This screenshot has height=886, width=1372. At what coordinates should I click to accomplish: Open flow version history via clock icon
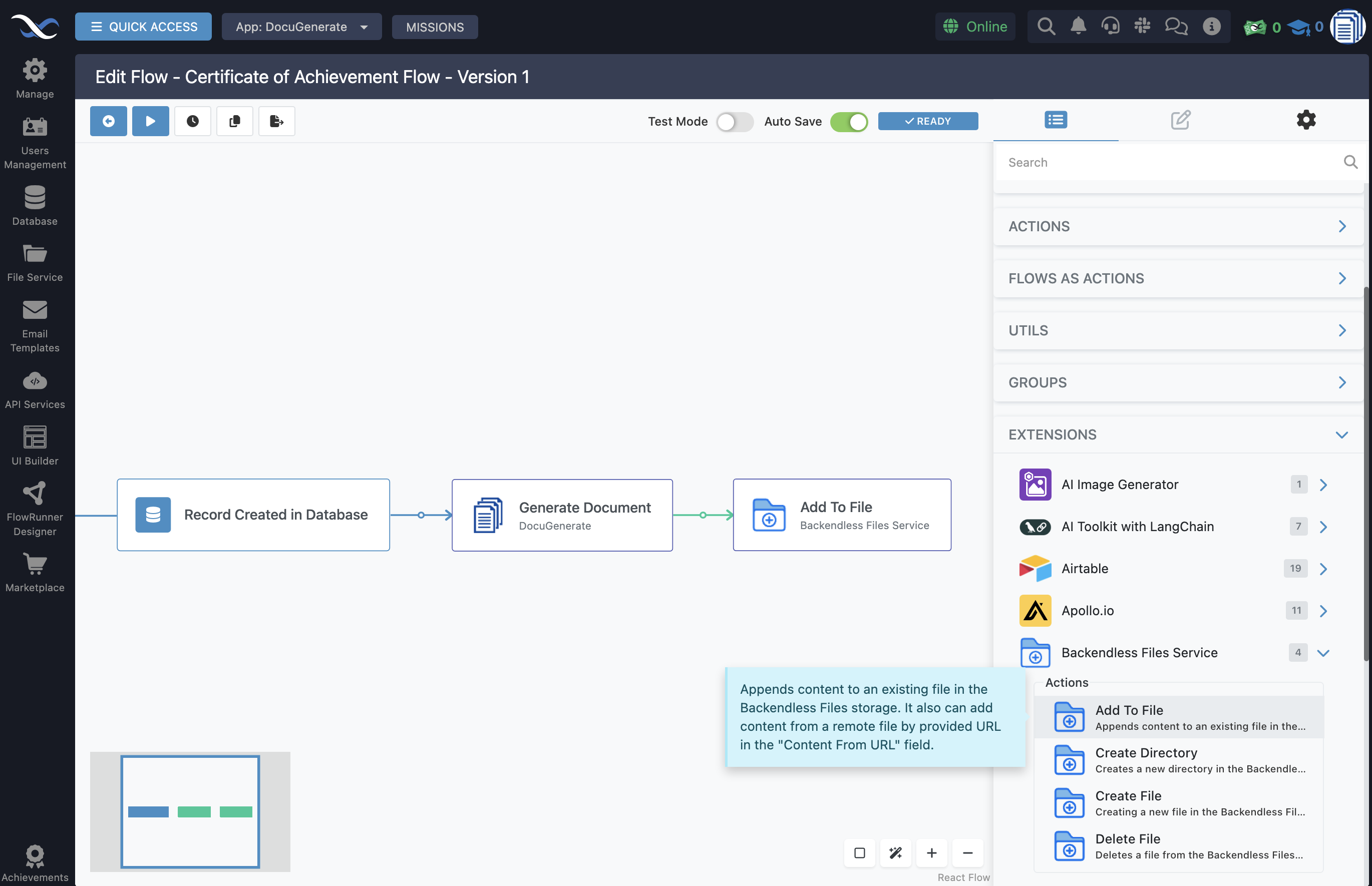(x=192, y=121)
